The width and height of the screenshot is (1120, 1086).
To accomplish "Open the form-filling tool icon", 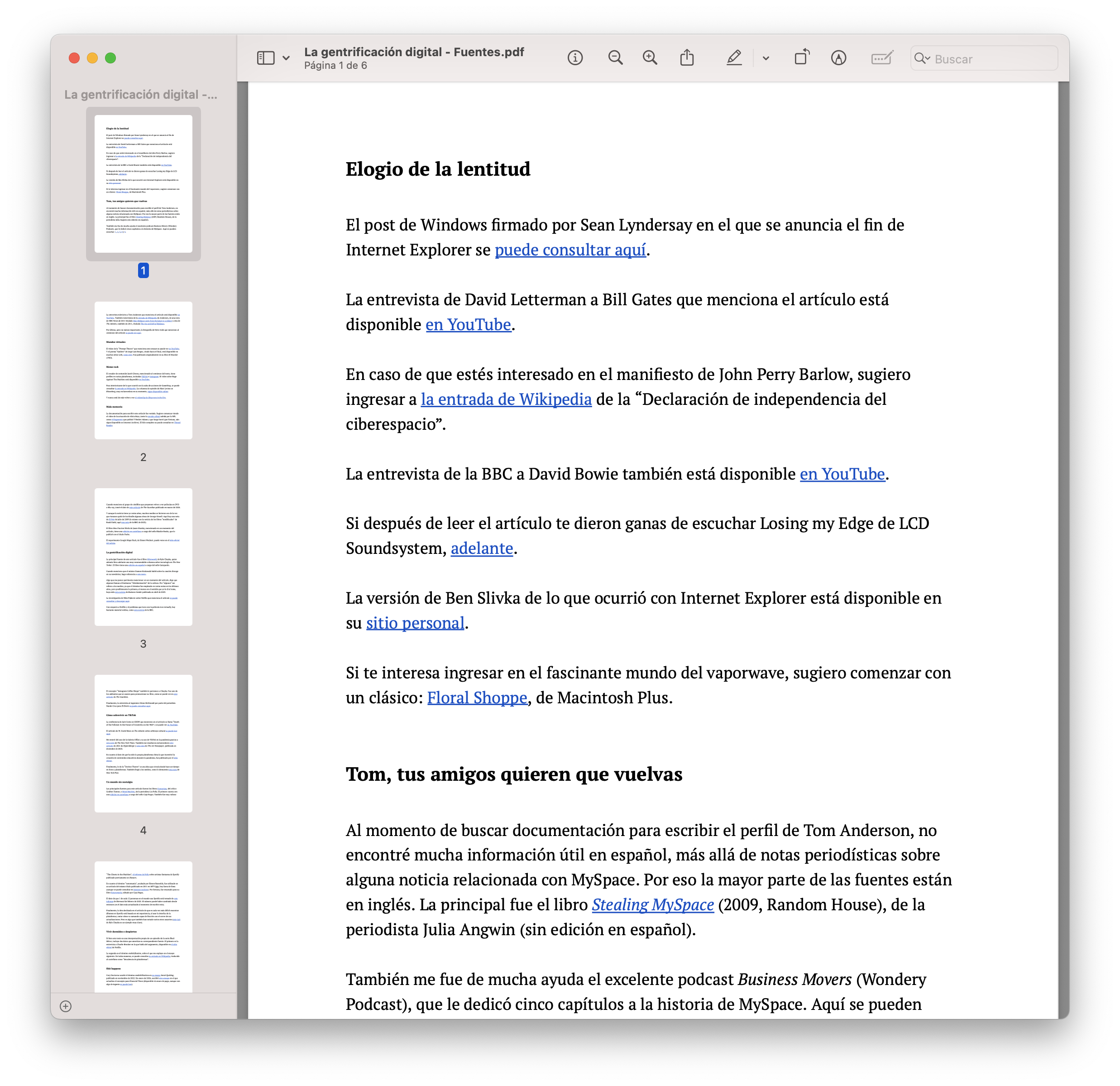I will click(882, 58).
